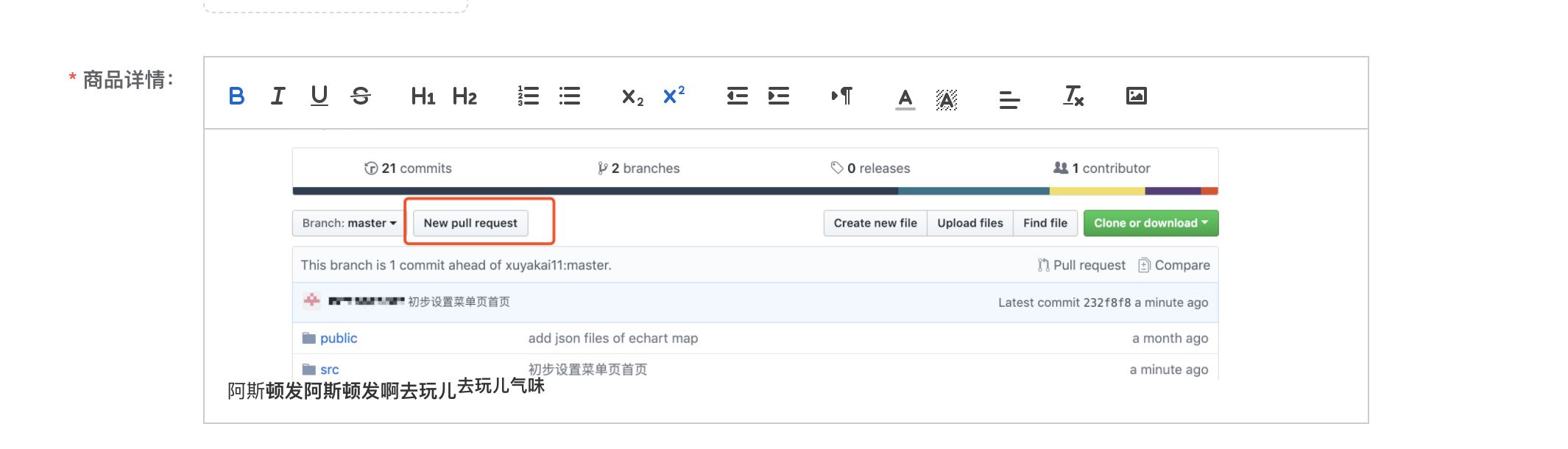Image resolution: width=1568 pixels, height=449 pixels.
Task: Insert a bulleted list
Action: (569, 96)
